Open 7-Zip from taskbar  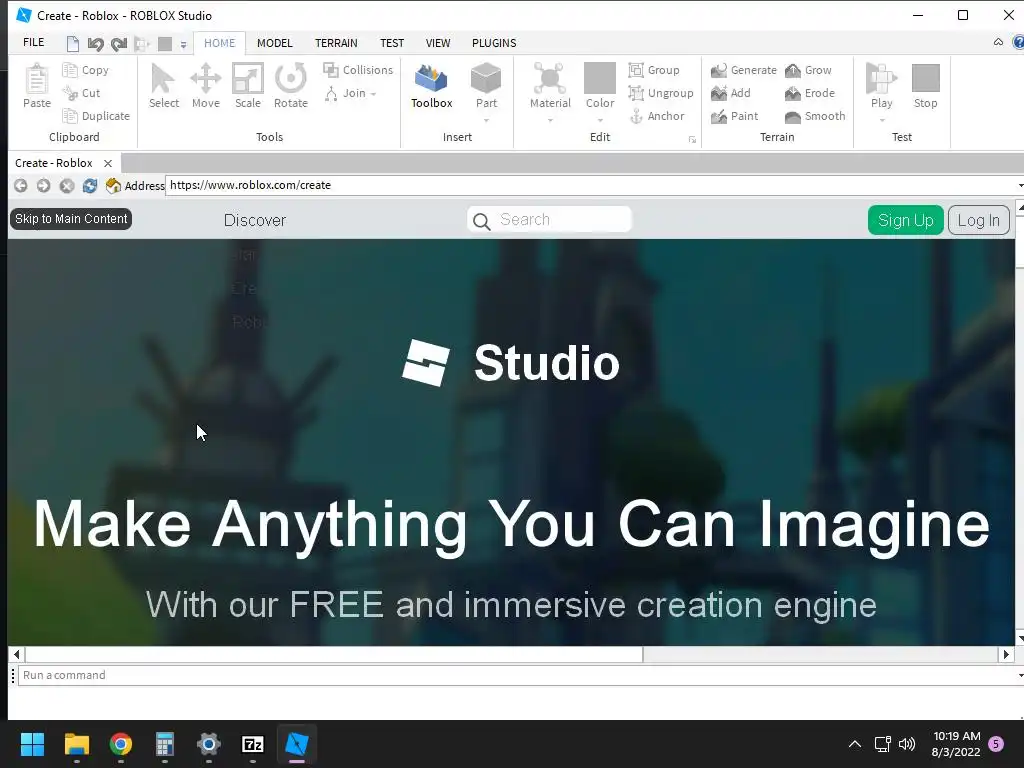point(253,744)
